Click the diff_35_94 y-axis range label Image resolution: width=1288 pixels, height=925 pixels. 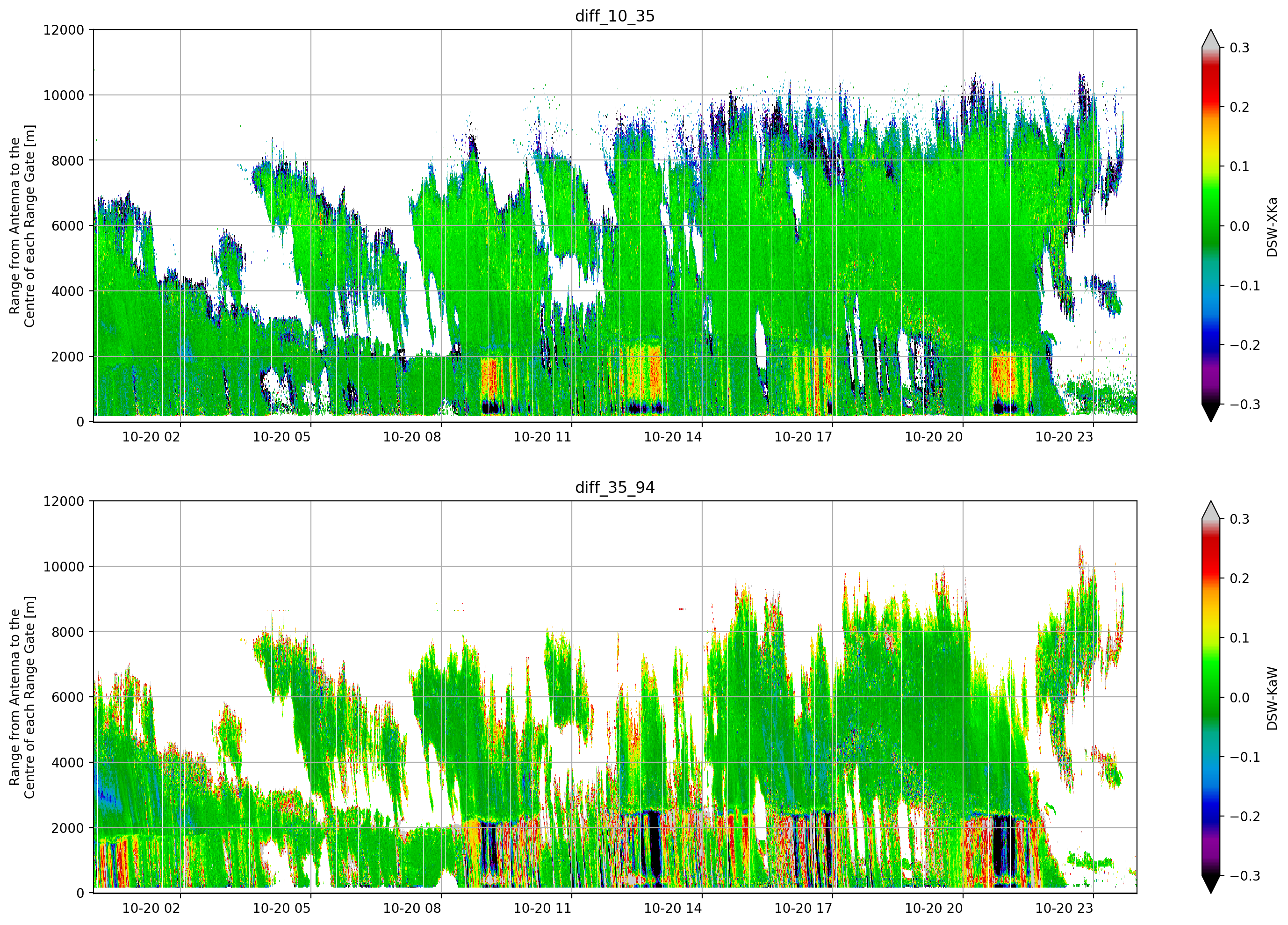click(x=22, y=697)
